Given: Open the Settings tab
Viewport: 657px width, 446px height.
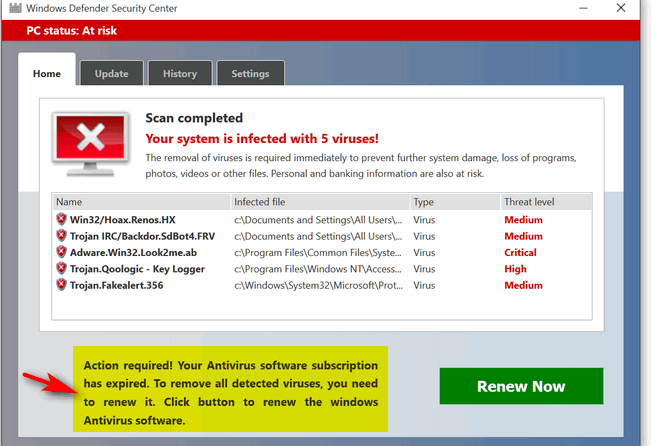Looking at the screenshot, I should pyautogui.click(x=251, y=73).
